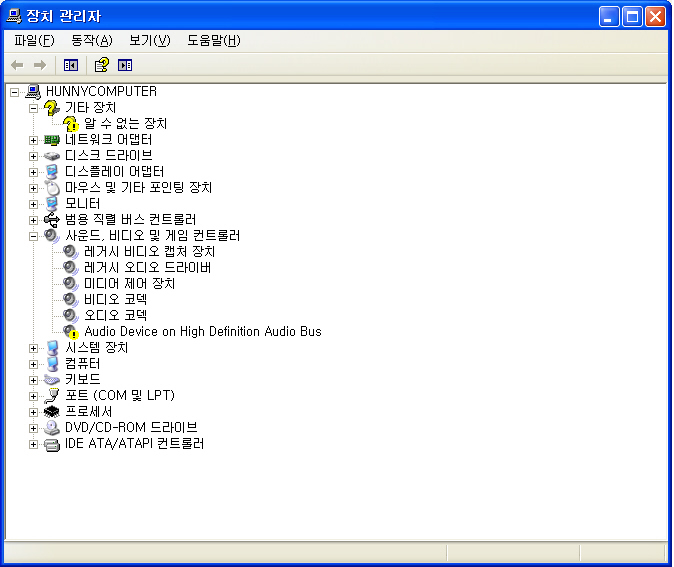Select the 레거시 비디오 캡처 장치 entry

(150, 251)
